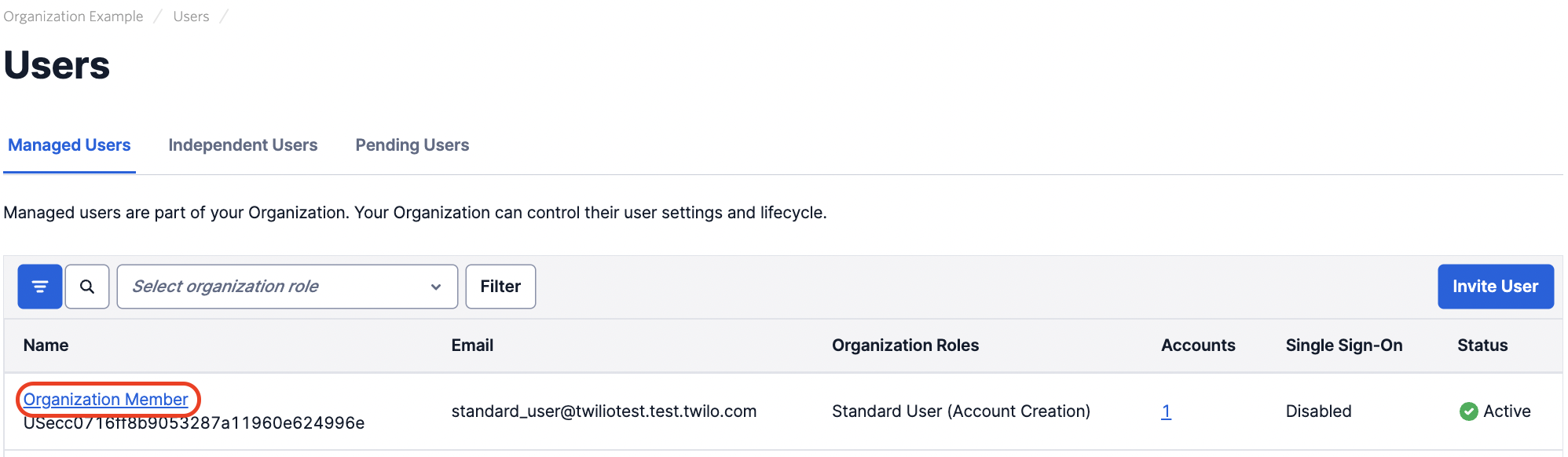This screenshot has height=457, width=1568.
Task: Click the Invite User button
Action: tap(1496, 287)
